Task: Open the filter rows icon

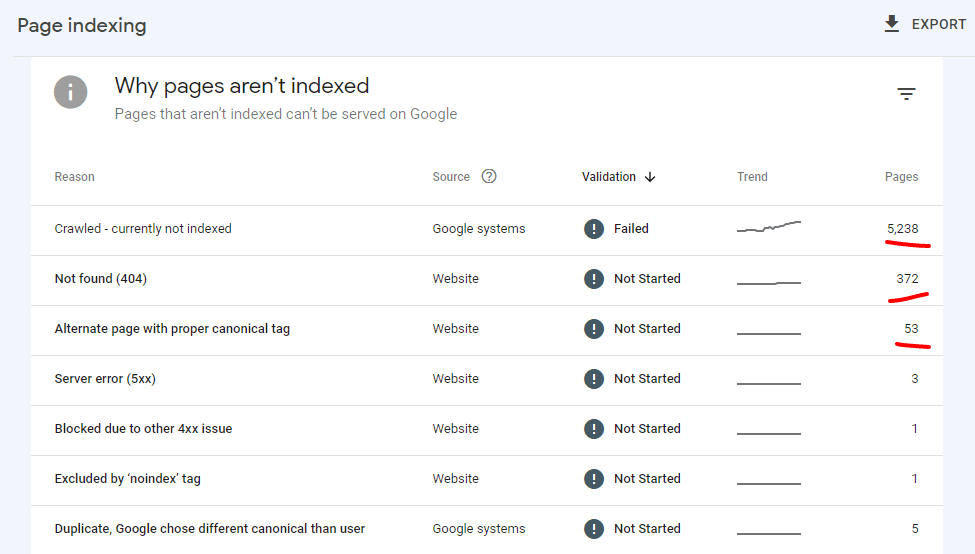Action: coord(906,94)
